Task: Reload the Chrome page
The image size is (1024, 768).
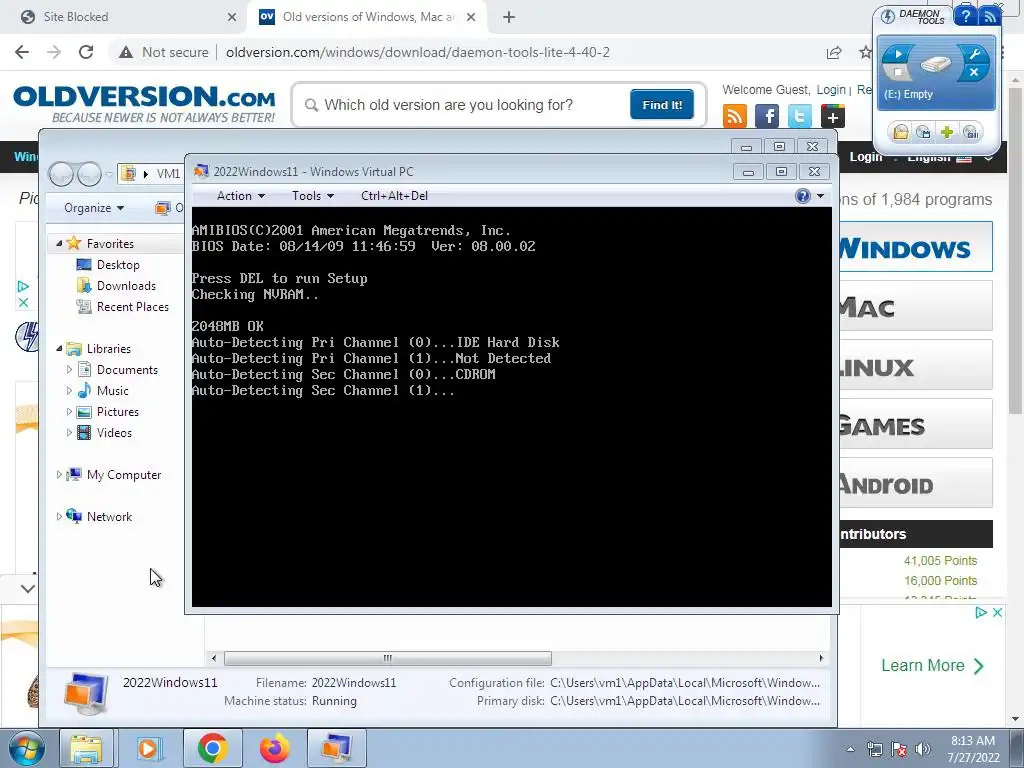Action: [x=86, y=52]
